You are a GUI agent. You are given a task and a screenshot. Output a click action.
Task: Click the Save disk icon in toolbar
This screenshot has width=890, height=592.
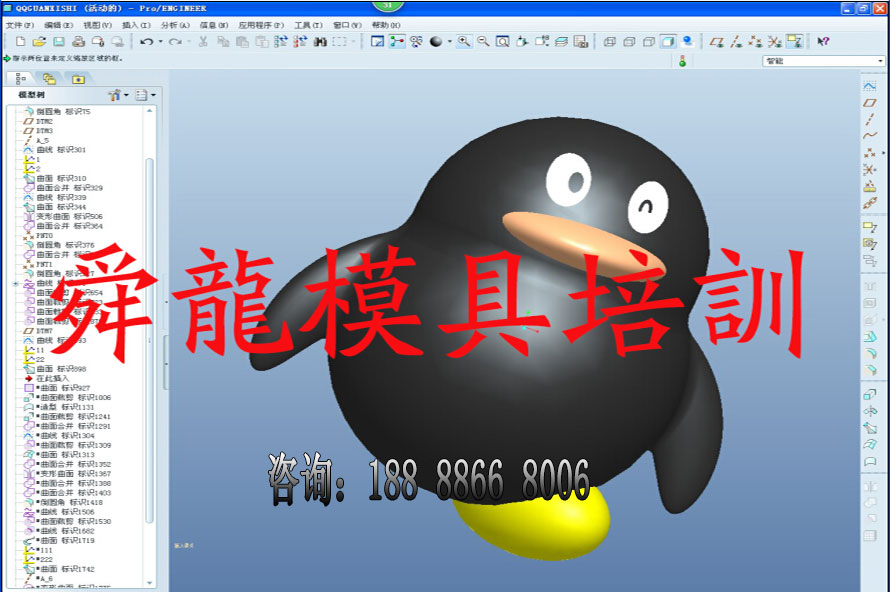pos(59,41)
